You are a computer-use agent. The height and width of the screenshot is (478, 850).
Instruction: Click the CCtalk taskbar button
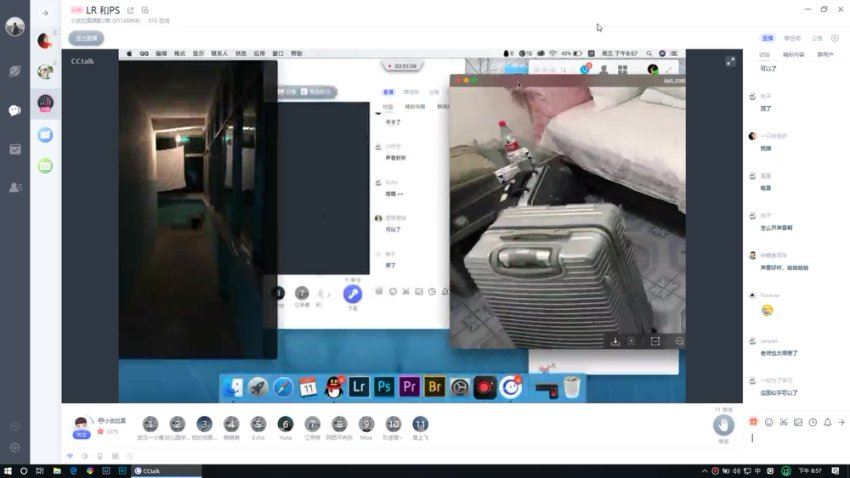tap(166, 471)
